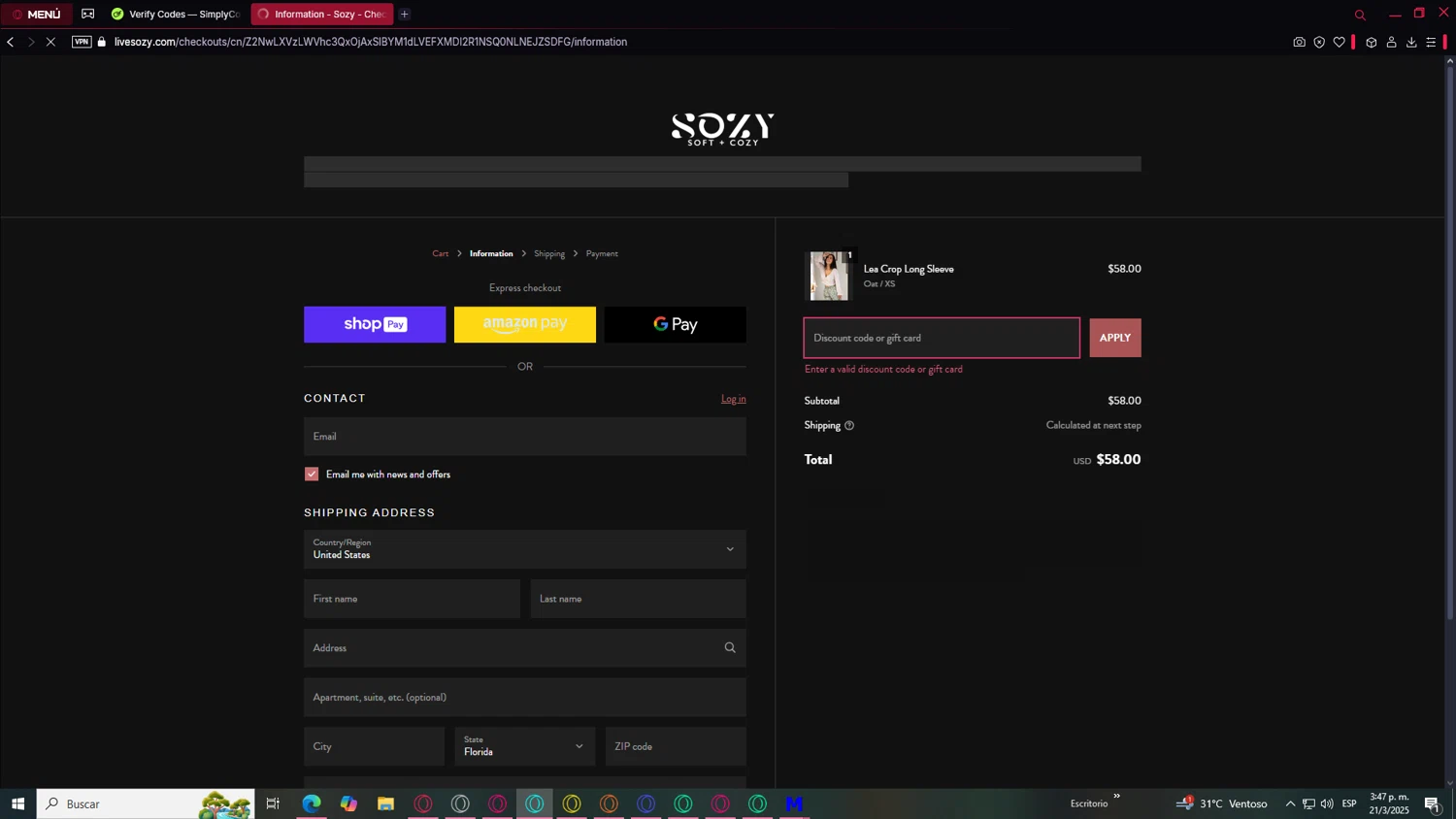Open the extensions cube icon
The height and width of the screenshot is (819, 1456).
tap(1372, 42)
